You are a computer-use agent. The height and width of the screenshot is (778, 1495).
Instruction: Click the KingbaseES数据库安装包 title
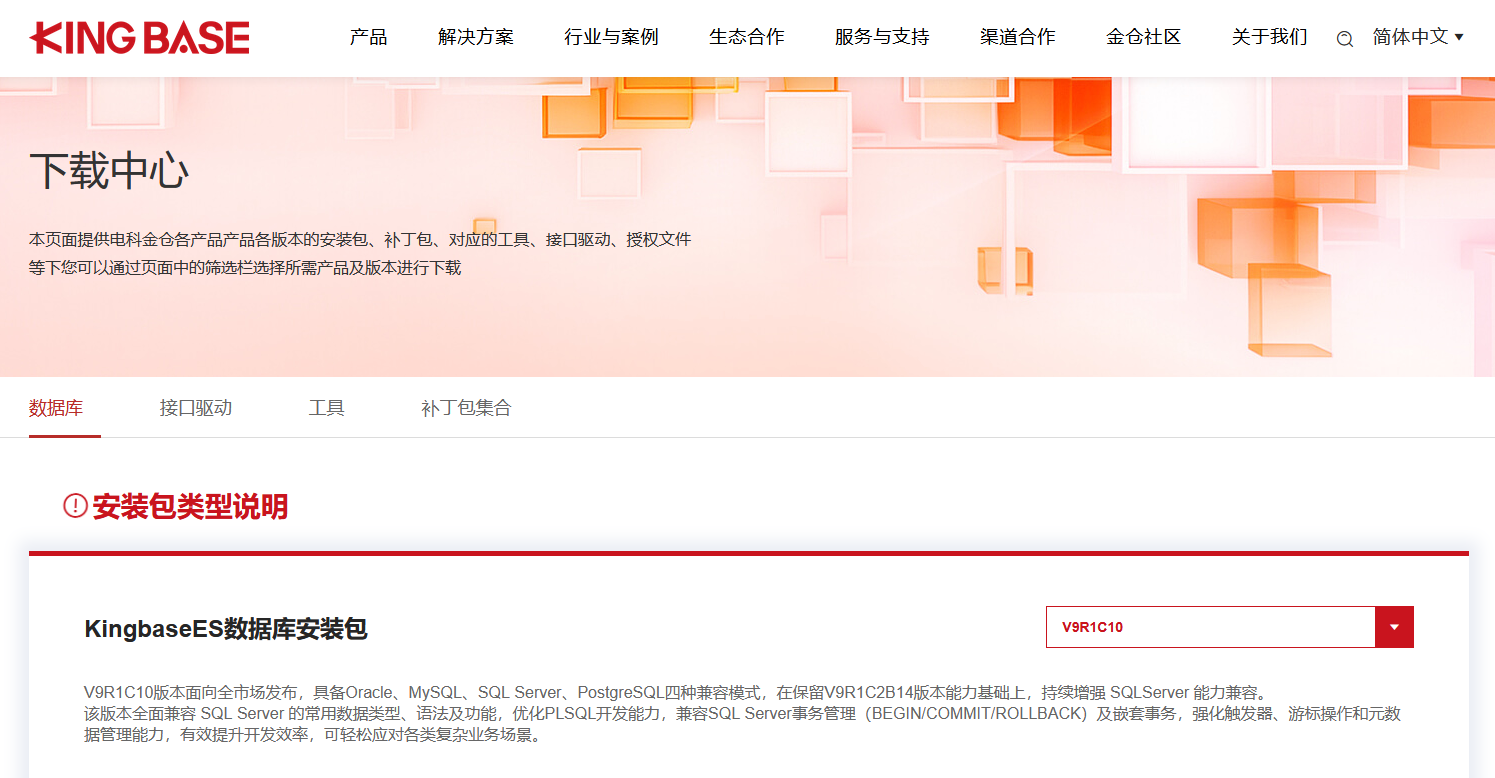coord(226,629)
